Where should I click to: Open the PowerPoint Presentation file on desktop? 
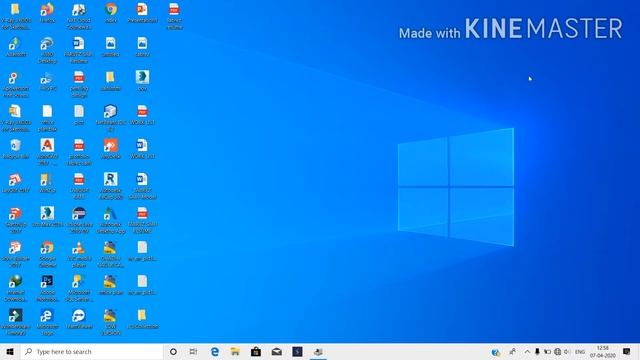[x=142, y=13]
